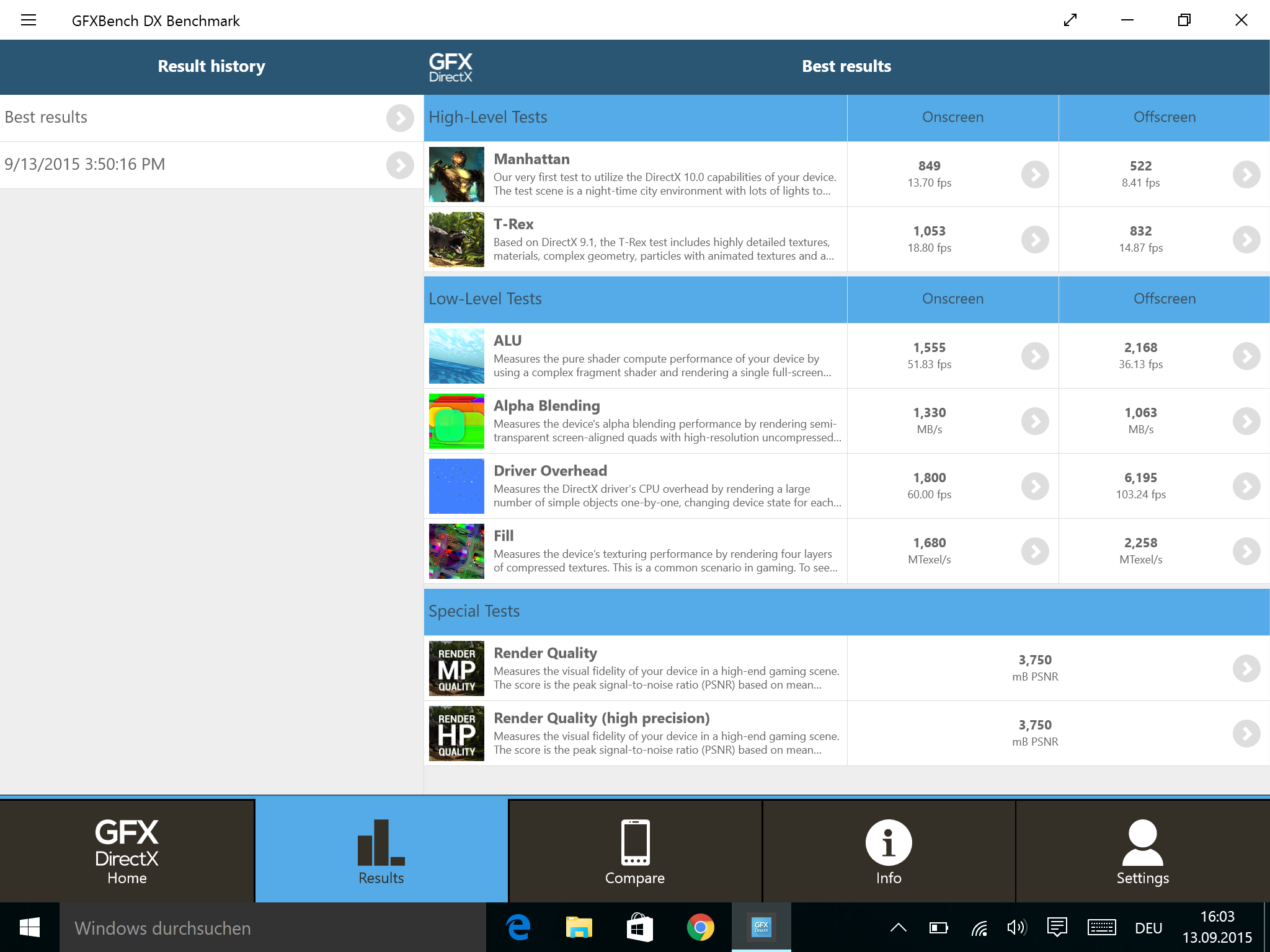Viewport: 1270px width, 952px height.
Task: Open Manhattan onscreen result details arrow
Action: click(x=1035, y=175)
